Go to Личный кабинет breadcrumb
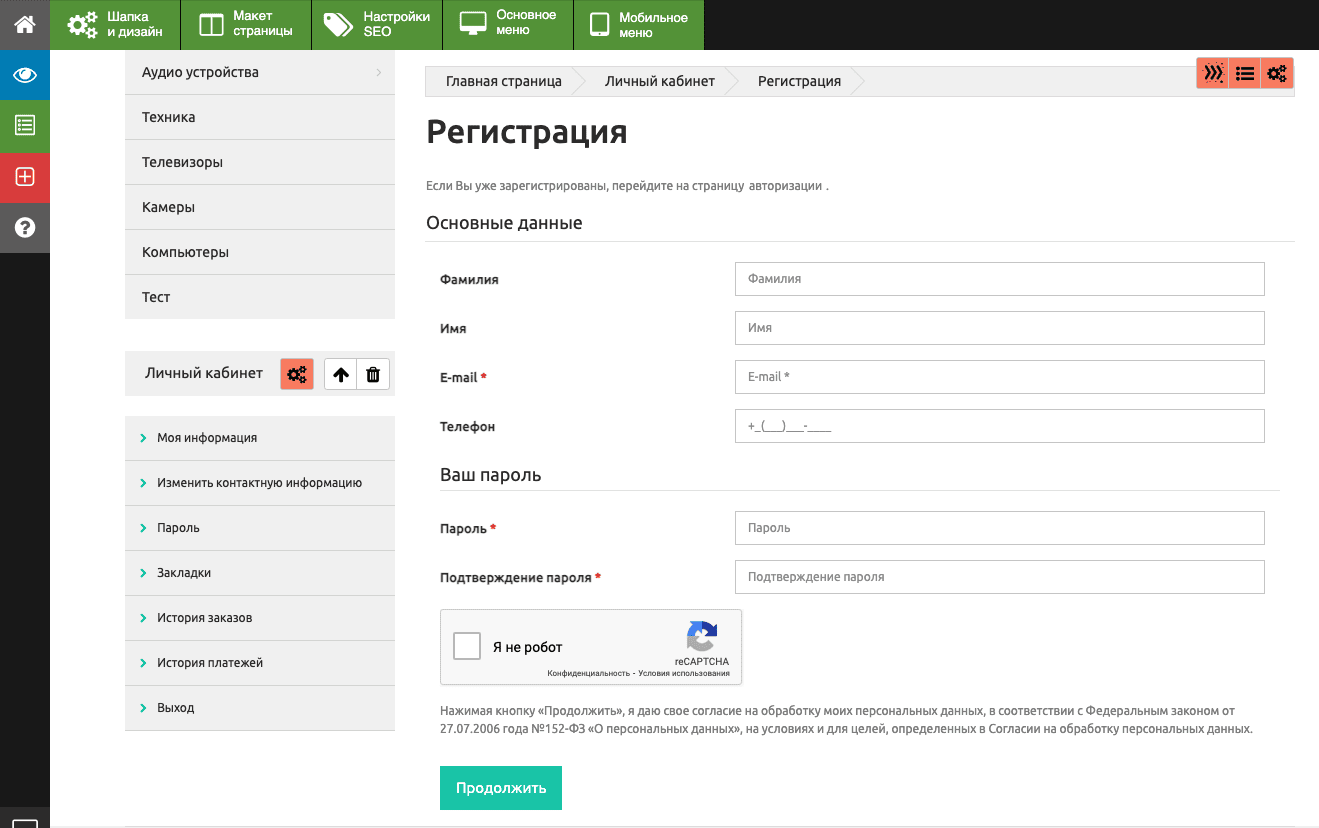This screenshot has height=828, width=1319. click(660, 81)
